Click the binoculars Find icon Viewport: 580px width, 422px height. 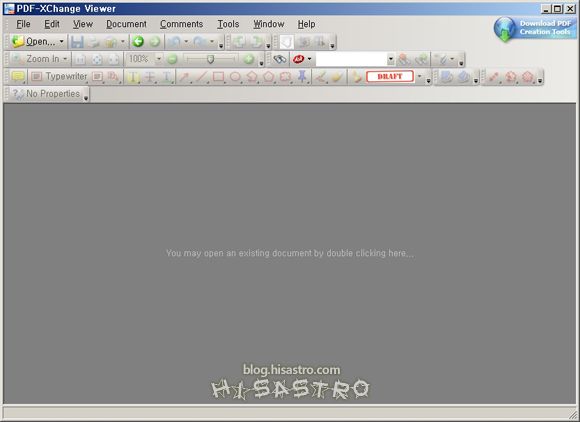279,59
